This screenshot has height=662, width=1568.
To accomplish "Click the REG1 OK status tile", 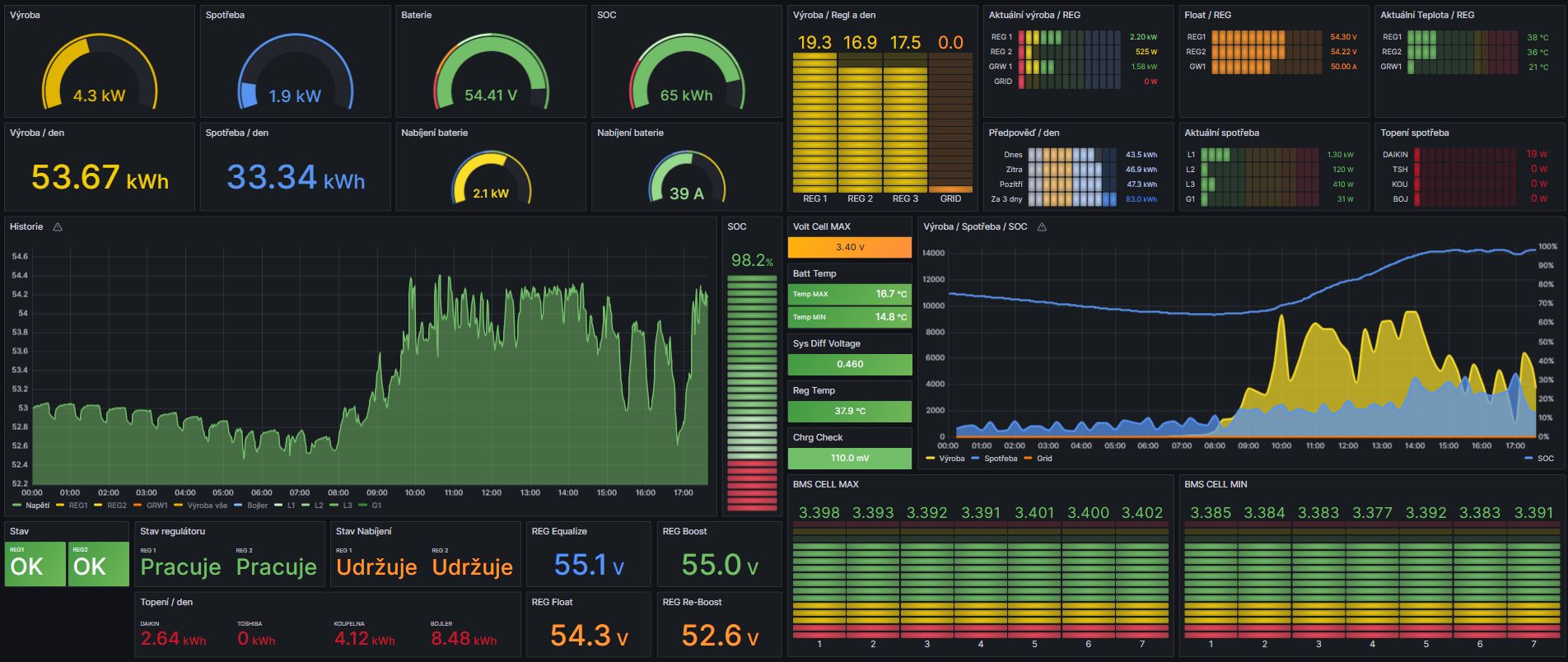I will coord(35,564).
